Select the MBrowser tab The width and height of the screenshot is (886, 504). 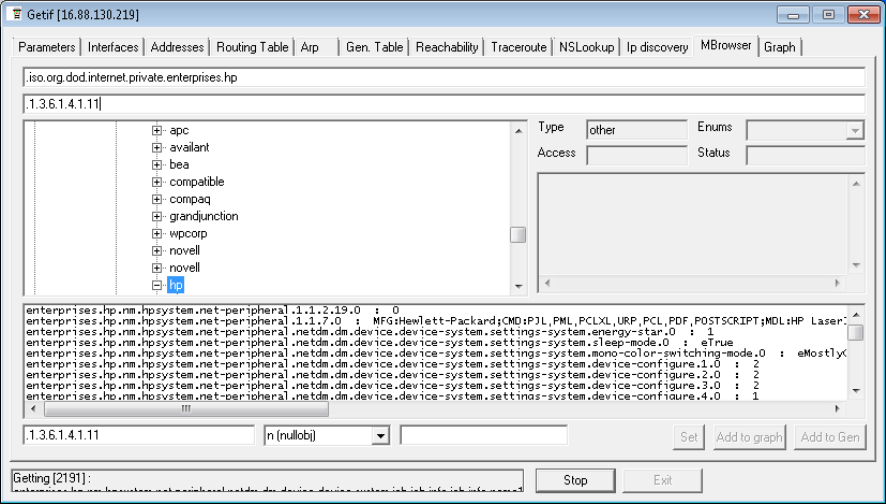click(x=726, y=45)
